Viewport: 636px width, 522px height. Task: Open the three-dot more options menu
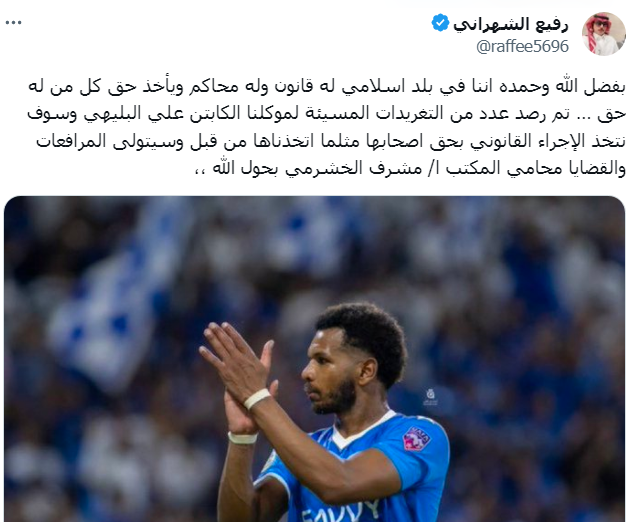[13, 23]
